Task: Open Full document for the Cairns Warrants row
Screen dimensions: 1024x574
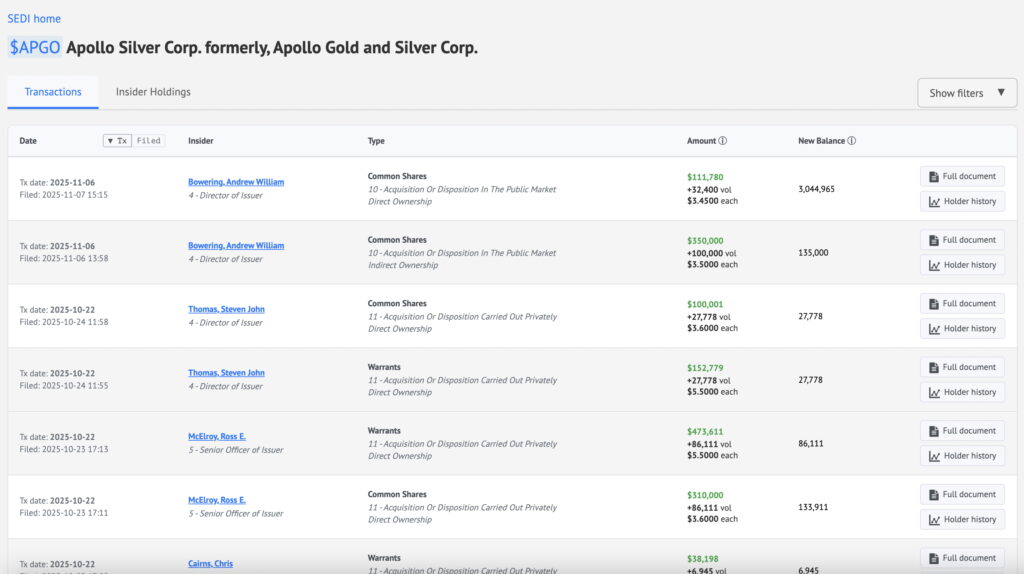Action: pos(962,558)
